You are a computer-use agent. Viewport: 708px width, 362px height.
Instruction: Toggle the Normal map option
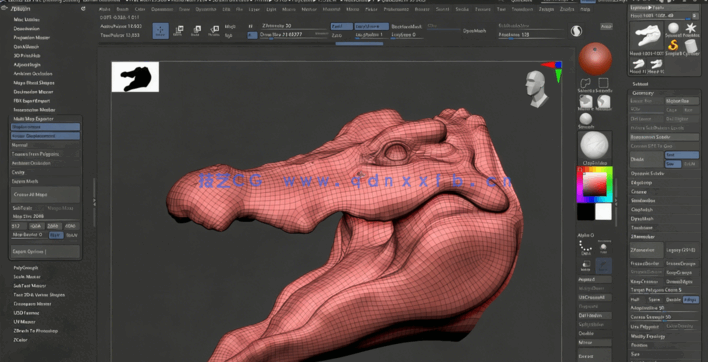pyautogui.click(x=46, y=145)
